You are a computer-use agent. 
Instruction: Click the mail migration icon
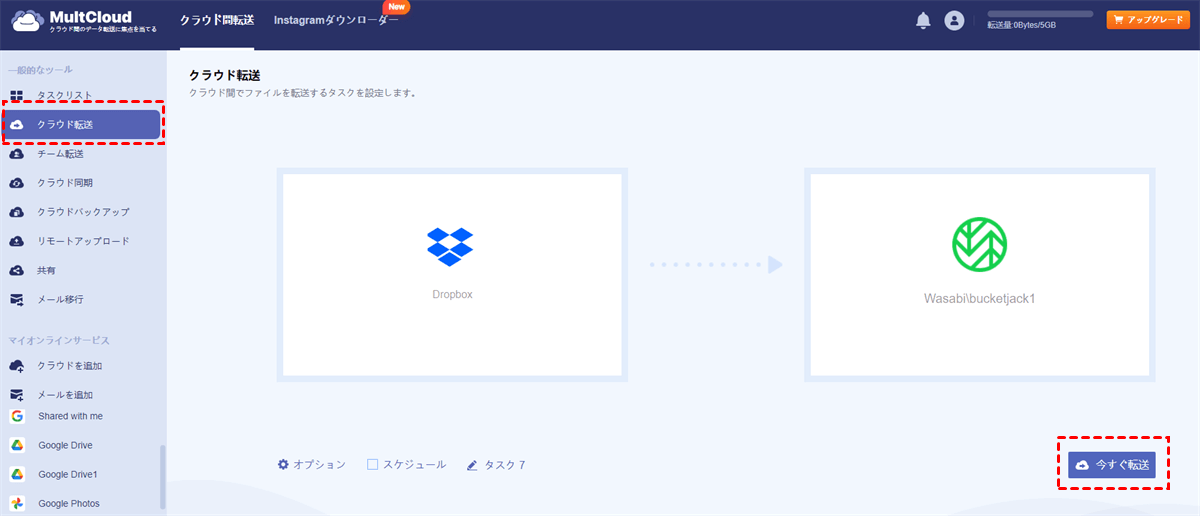17,299
